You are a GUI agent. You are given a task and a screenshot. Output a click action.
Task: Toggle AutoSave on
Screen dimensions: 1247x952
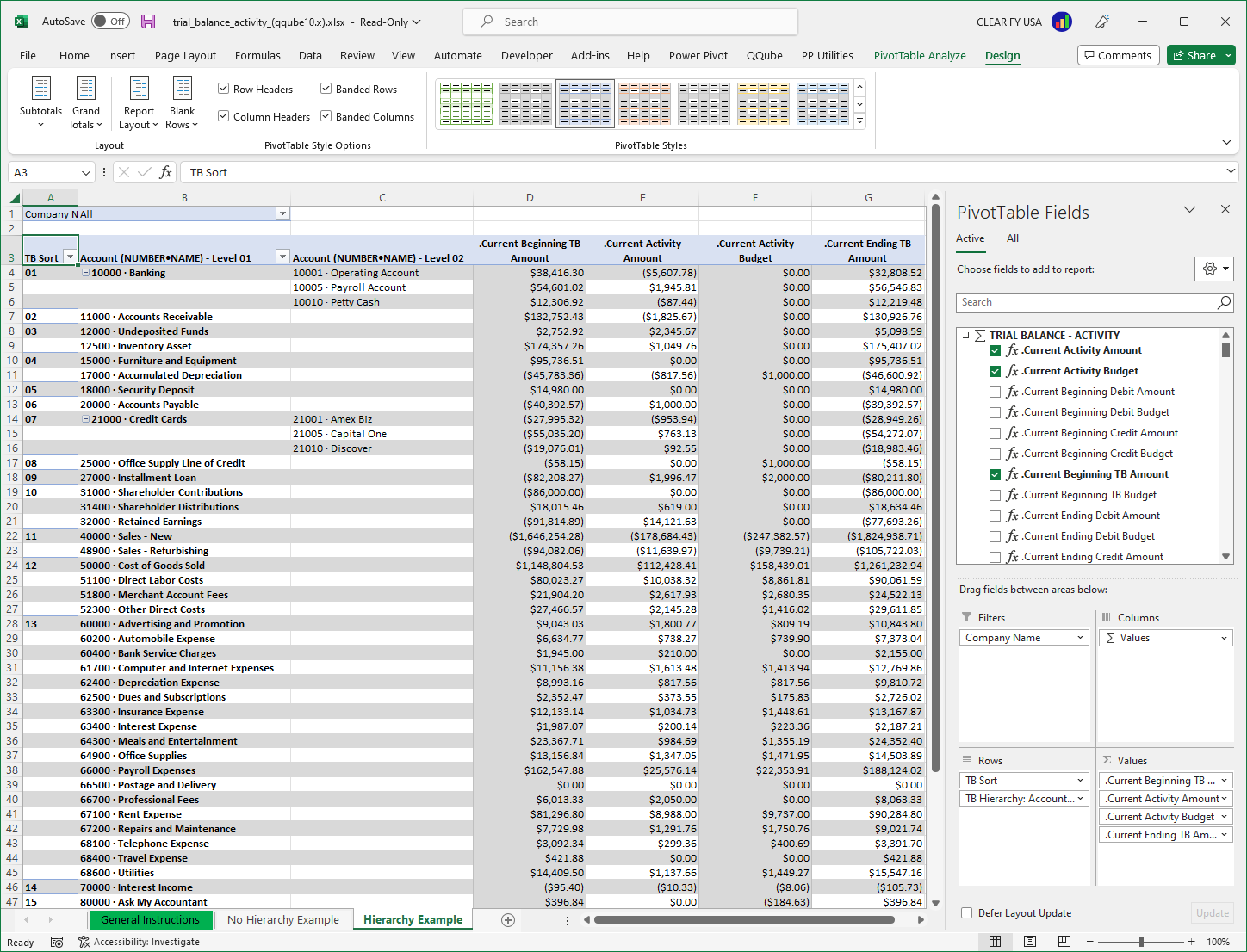pos(110,22)
